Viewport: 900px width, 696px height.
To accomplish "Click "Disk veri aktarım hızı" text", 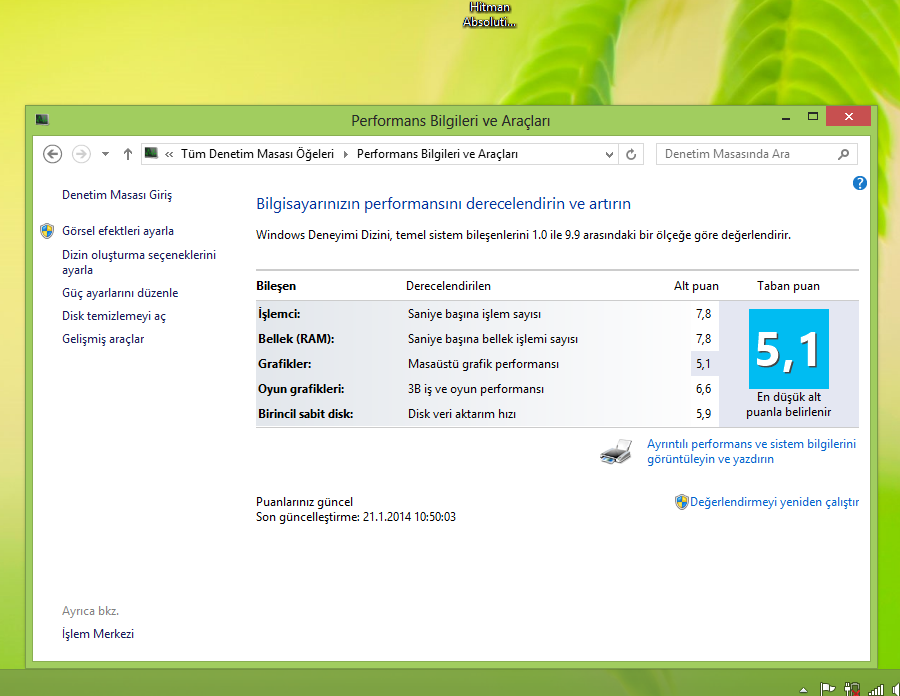I will [x=462, y=414].
